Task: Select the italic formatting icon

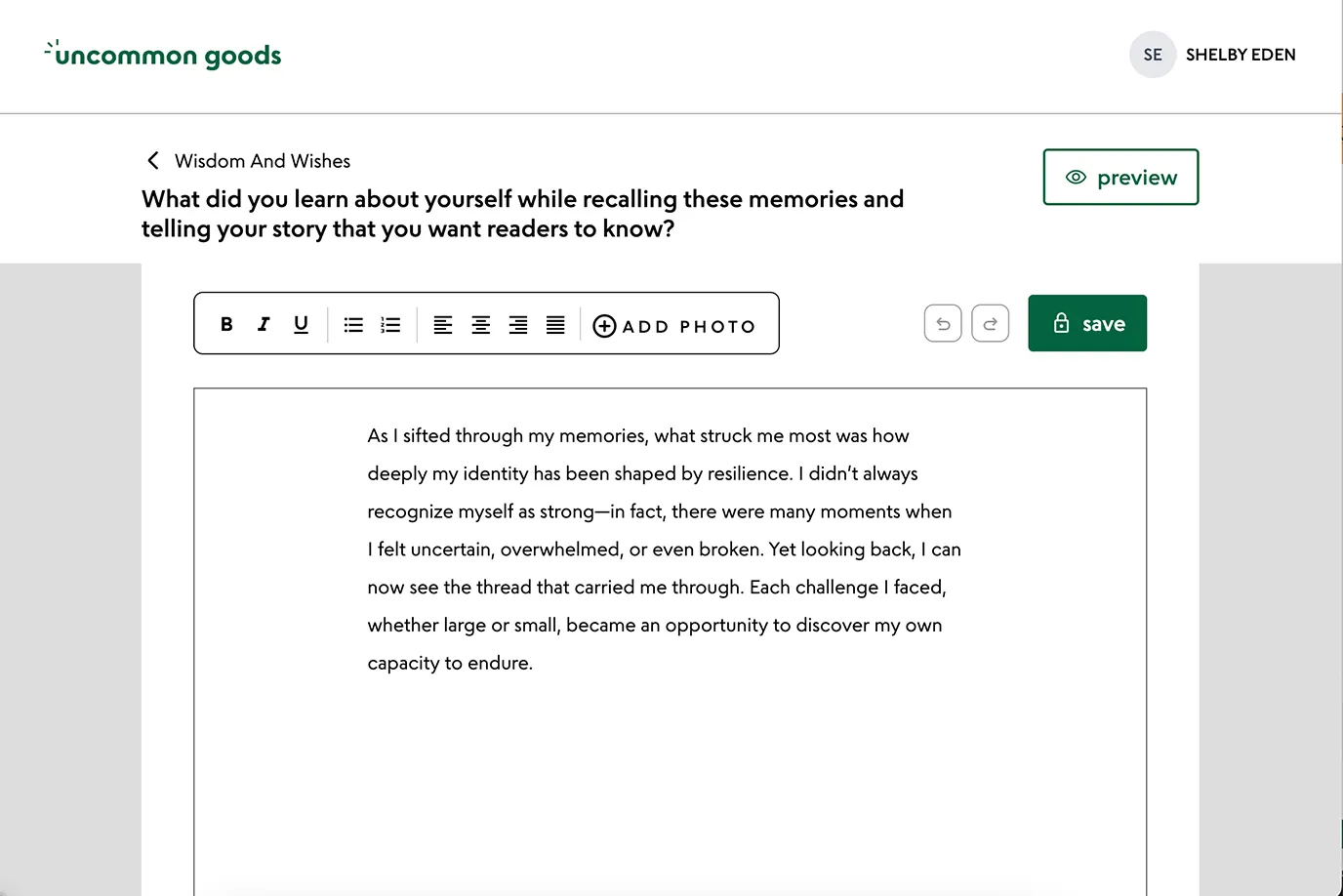Action: pyautogui.click(x=263, y=324)
